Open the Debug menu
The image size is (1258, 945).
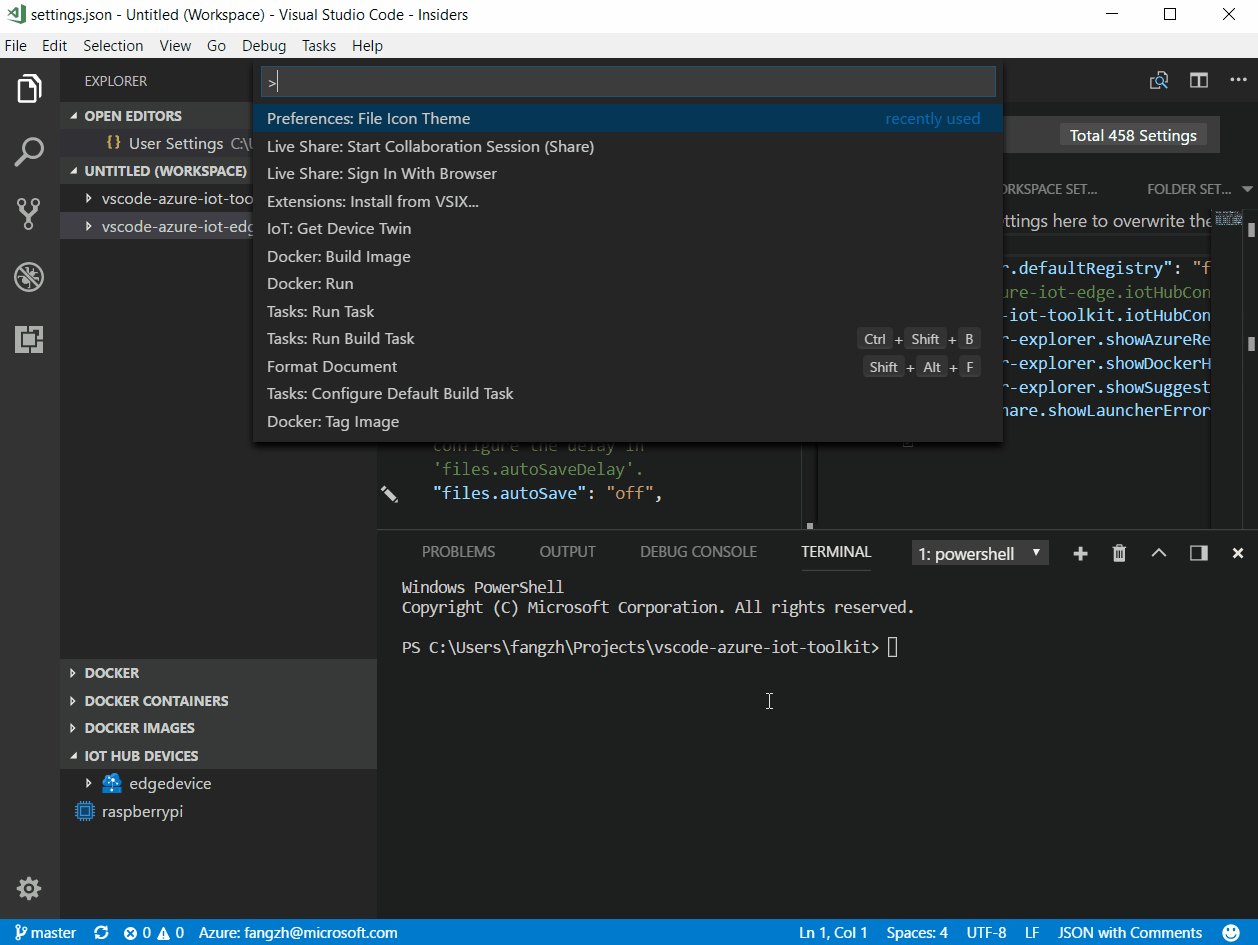coord(263,45)
